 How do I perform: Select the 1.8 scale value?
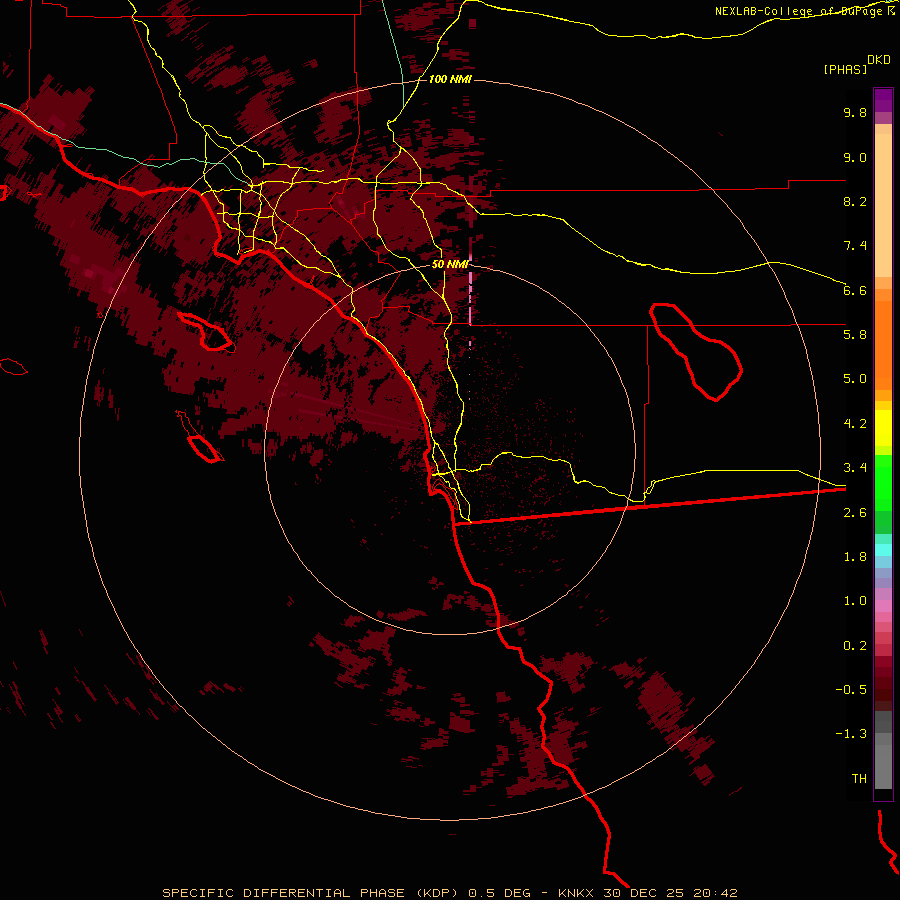point(855,557)
